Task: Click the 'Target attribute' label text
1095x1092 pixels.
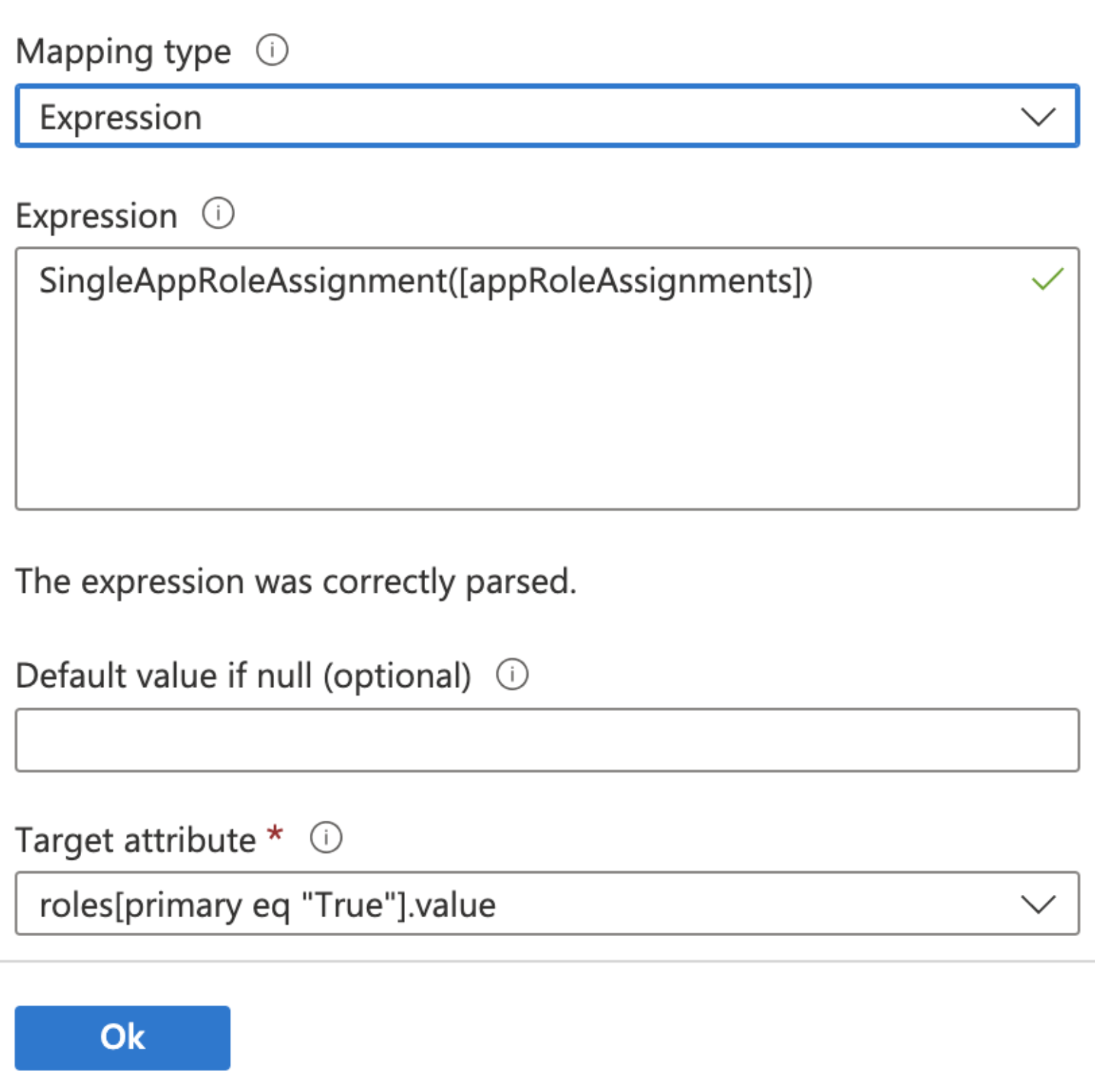Action: [136, 840]
